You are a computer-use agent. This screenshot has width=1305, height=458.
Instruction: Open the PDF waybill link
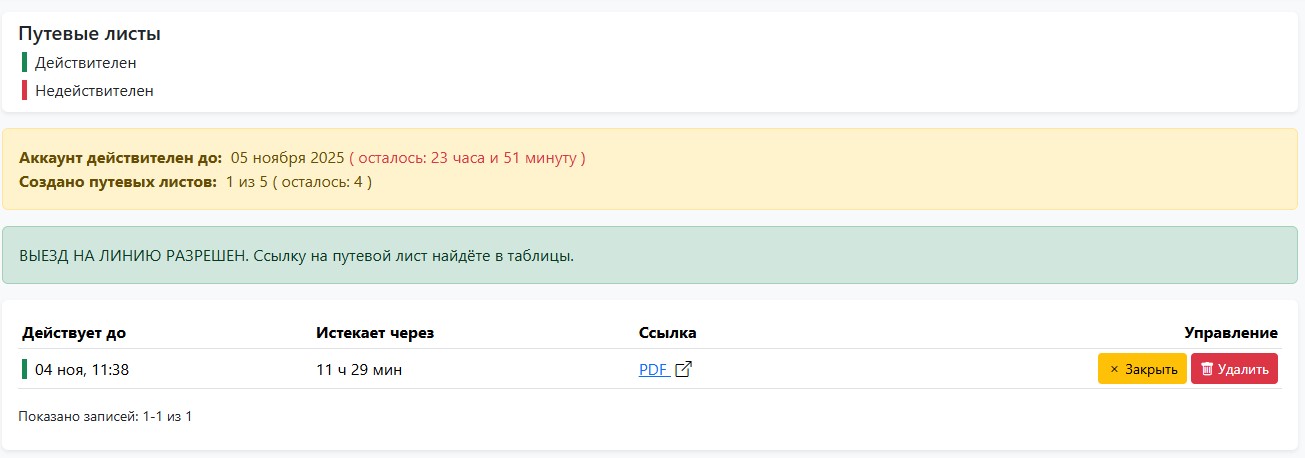click(653, 369)
